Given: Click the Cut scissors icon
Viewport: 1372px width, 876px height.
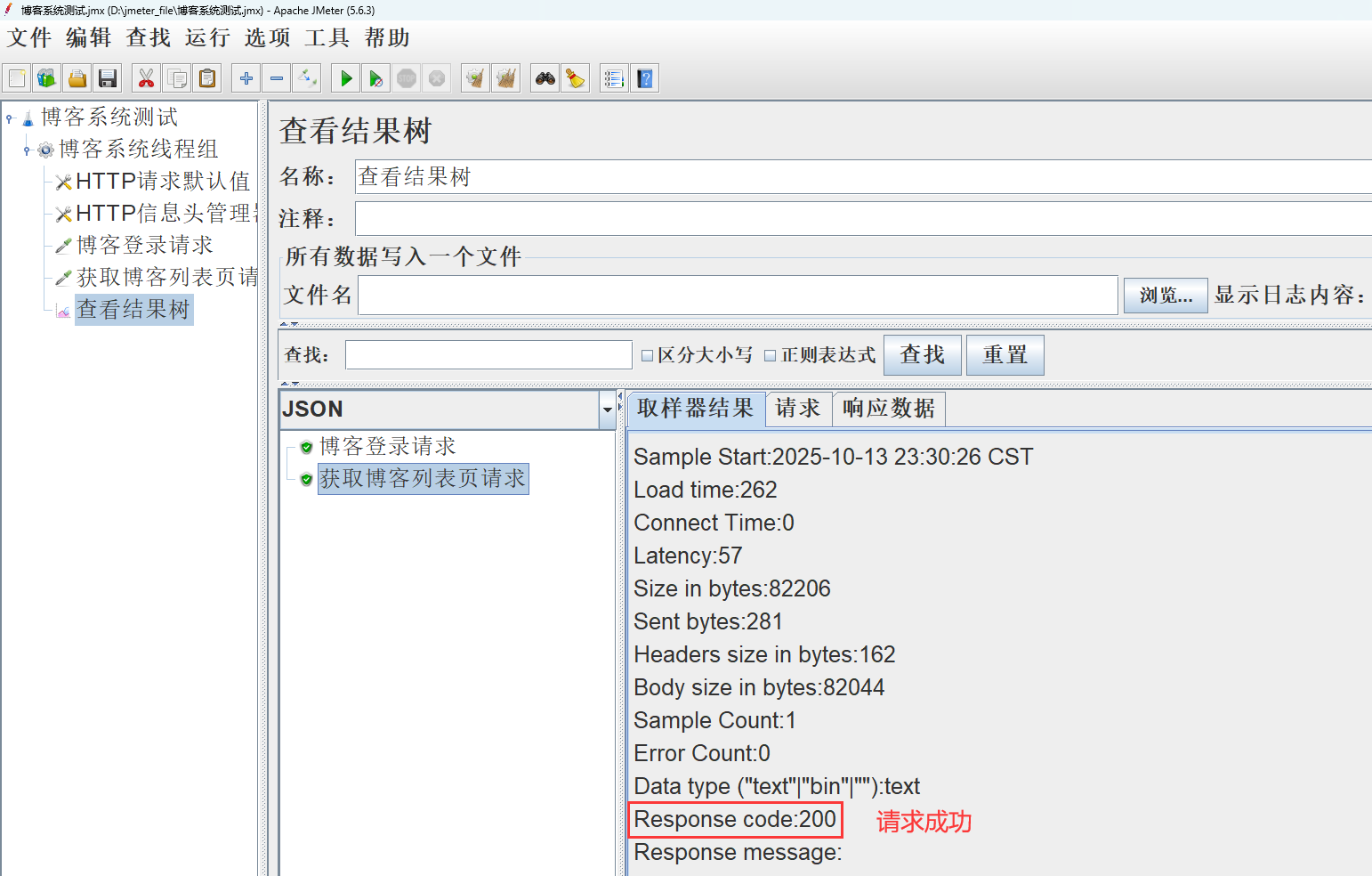Looking at the screenshot, I should (147, 78).
